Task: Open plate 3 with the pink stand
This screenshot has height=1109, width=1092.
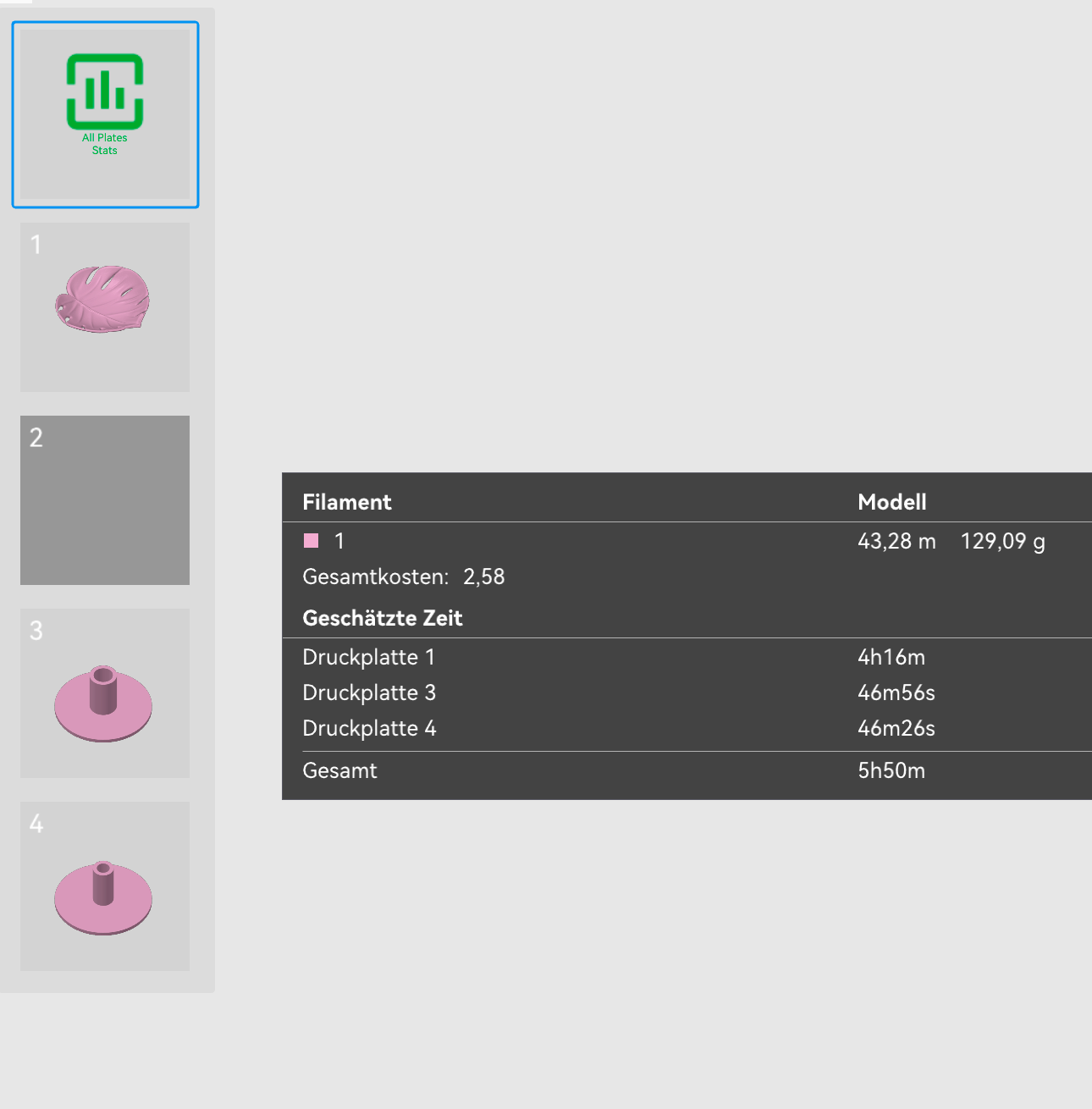Action: pyautogui.click(x=105, y=692)
